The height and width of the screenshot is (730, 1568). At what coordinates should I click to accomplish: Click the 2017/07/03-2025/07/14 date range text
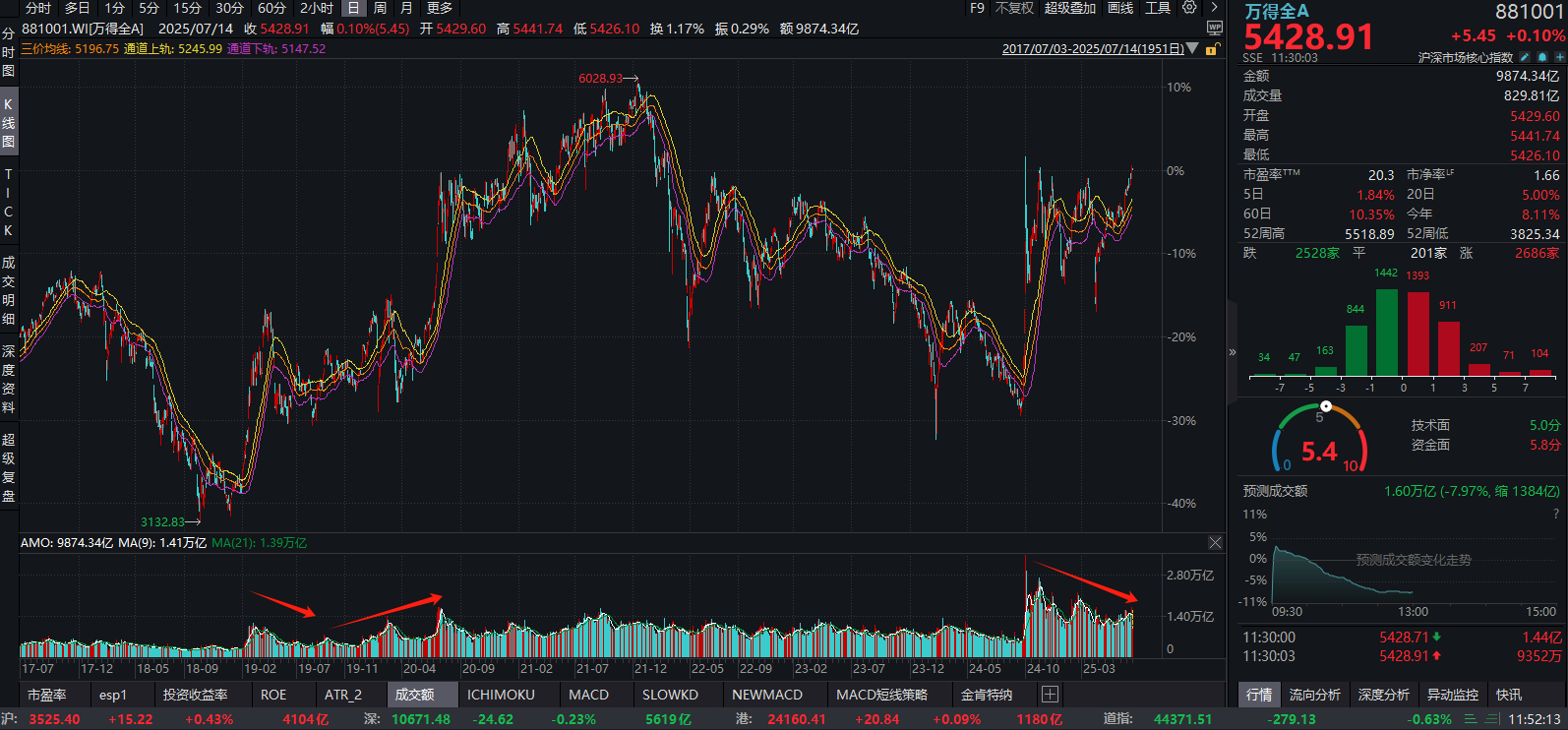coord(1092,48)
